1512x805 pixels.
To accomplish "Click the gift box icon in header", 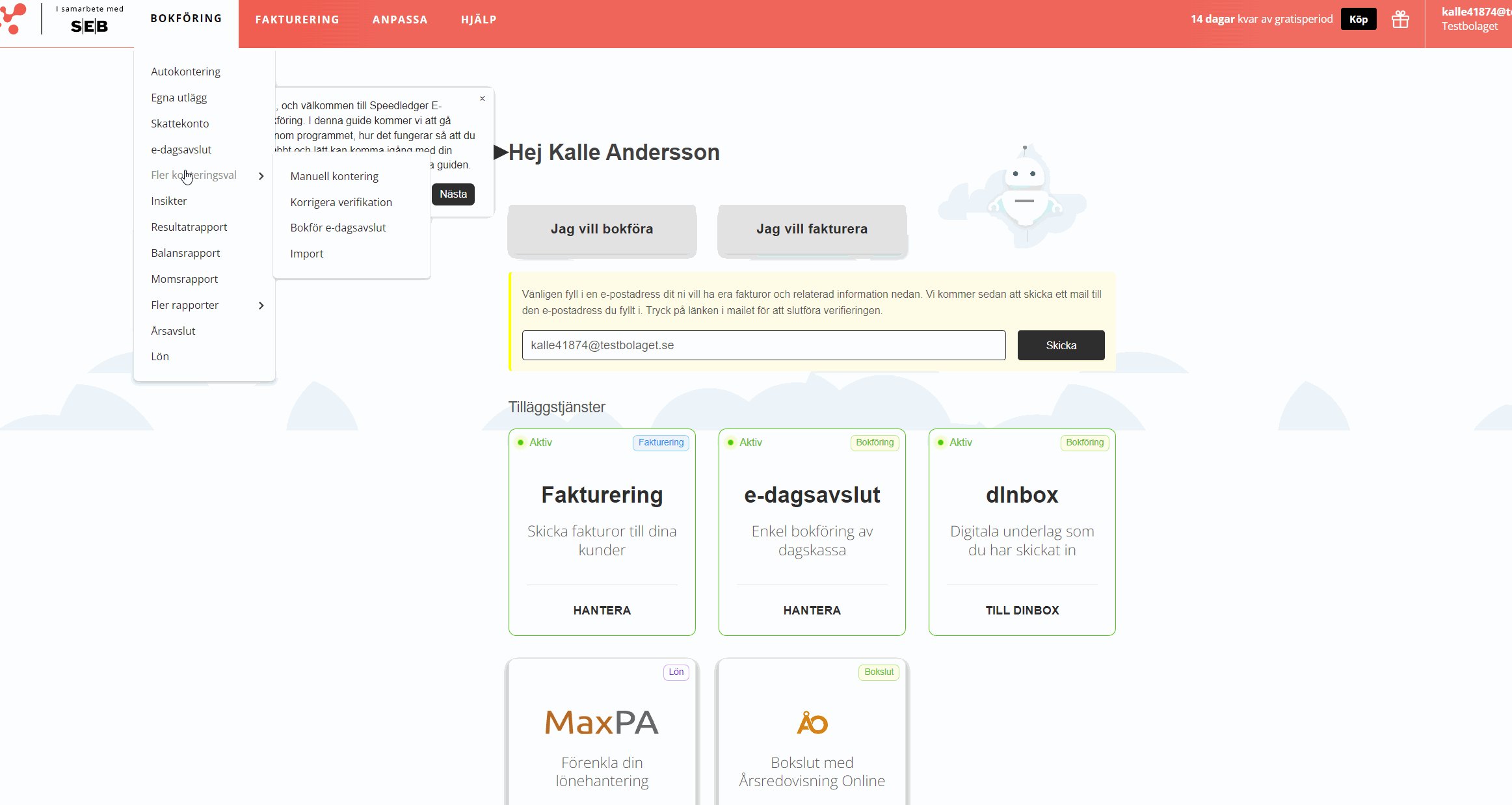I will click(1400, 20).
